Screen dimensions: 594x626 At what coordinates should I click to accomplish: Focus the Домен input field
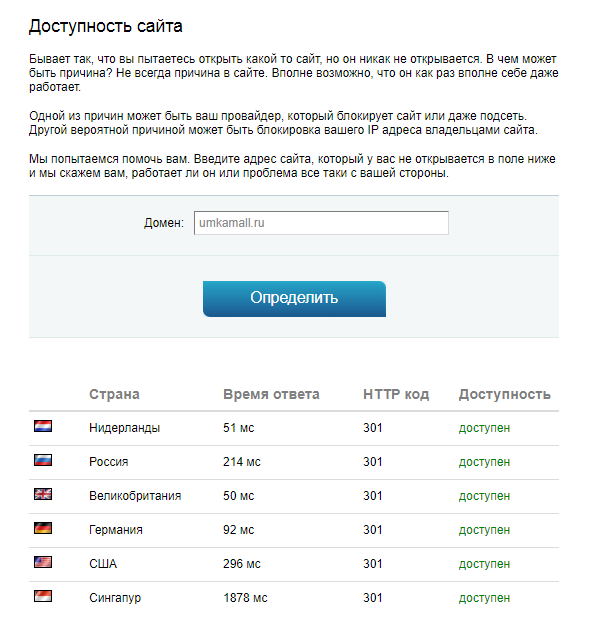click(321, 223)
